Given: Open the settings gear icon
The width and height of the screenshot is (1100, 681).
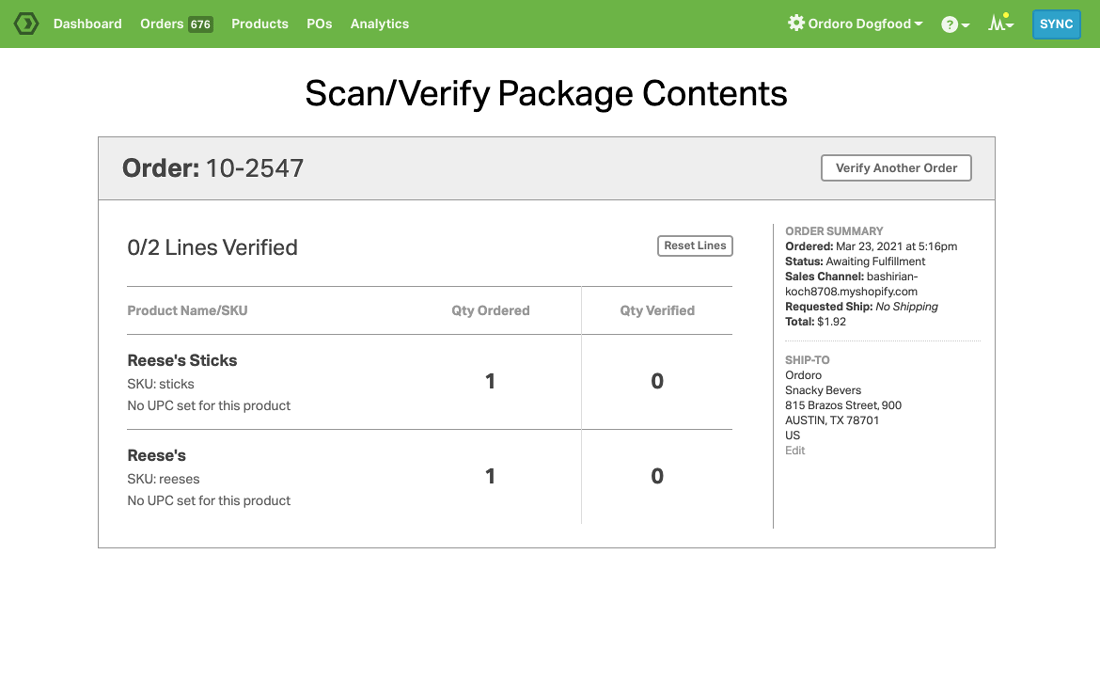Looking at the screenshot, I should tap(796, 23).
